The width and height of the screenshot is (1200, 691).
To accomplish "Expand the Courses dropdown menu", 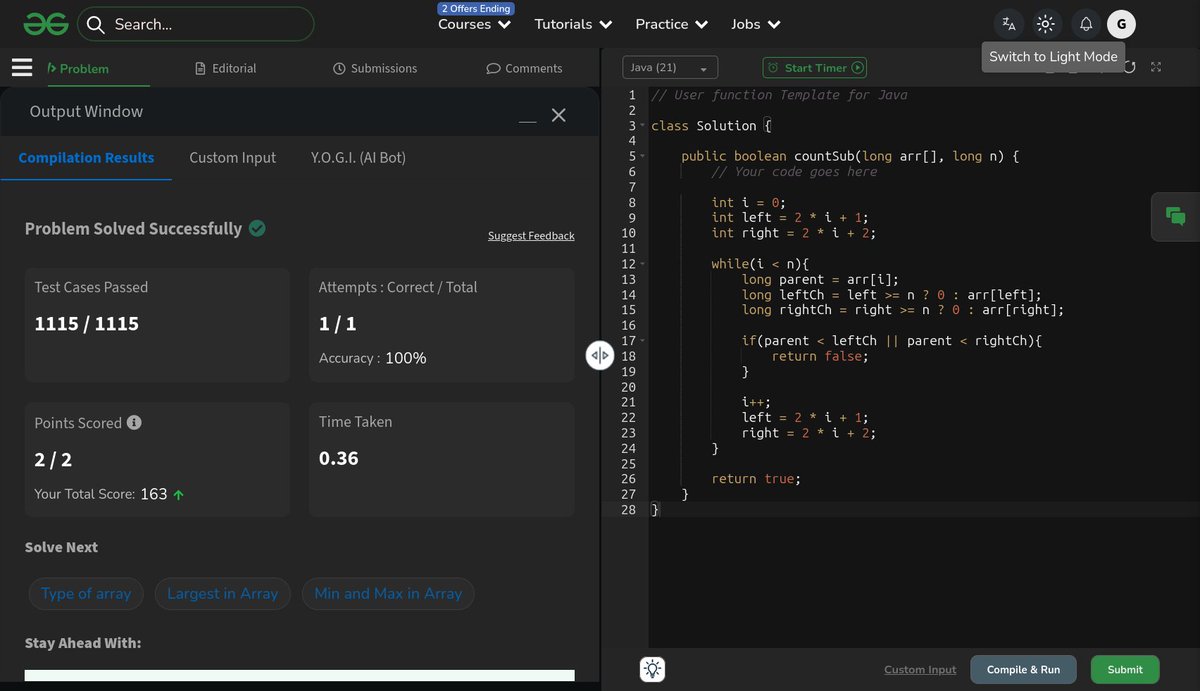I will (x=474, y=24).
